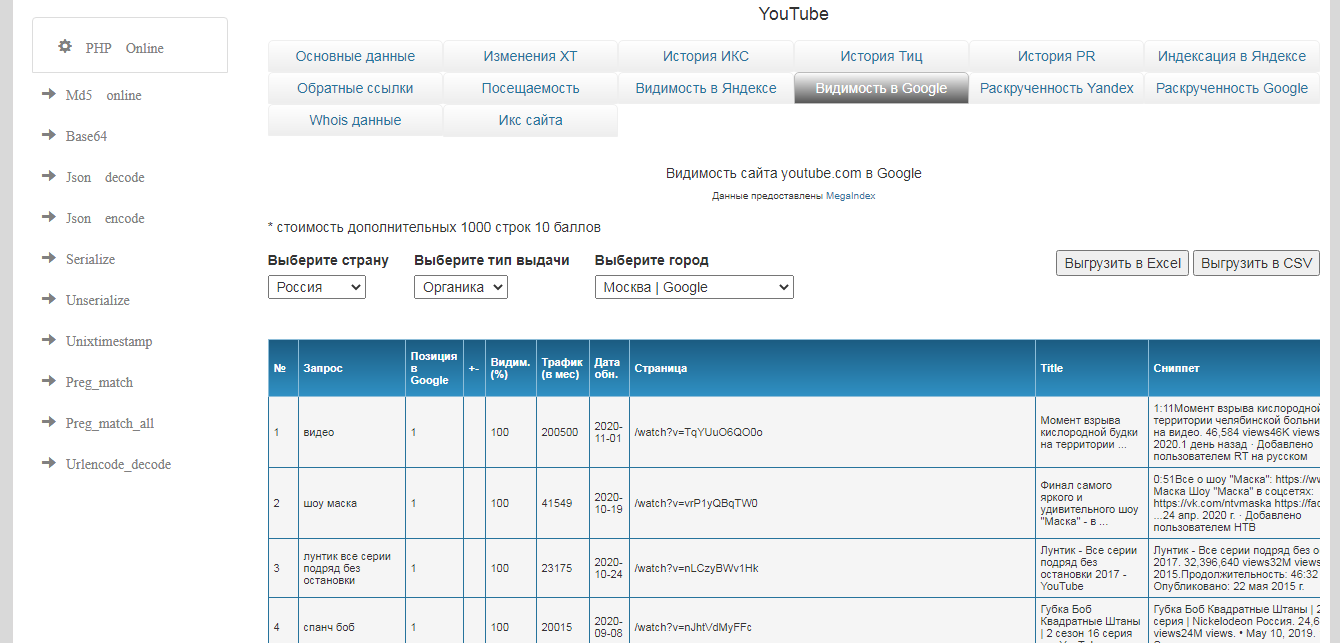
Task: Click the arrow icon next to Md5 online
Action: click(48, 94)
